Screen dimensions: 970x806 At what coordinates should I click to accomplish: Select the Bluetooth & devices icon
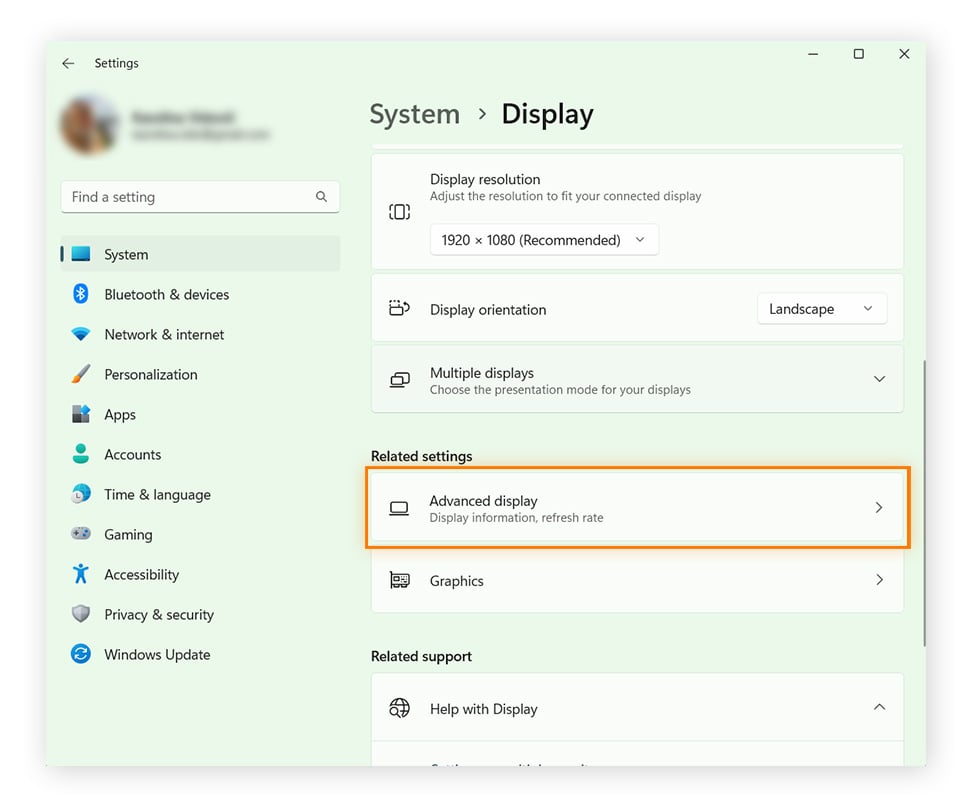click(x=80, y=294)
